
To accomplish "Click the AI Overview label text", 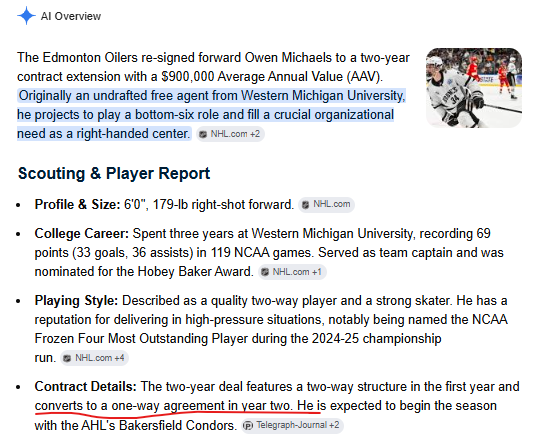I will (x=71, y=16).
